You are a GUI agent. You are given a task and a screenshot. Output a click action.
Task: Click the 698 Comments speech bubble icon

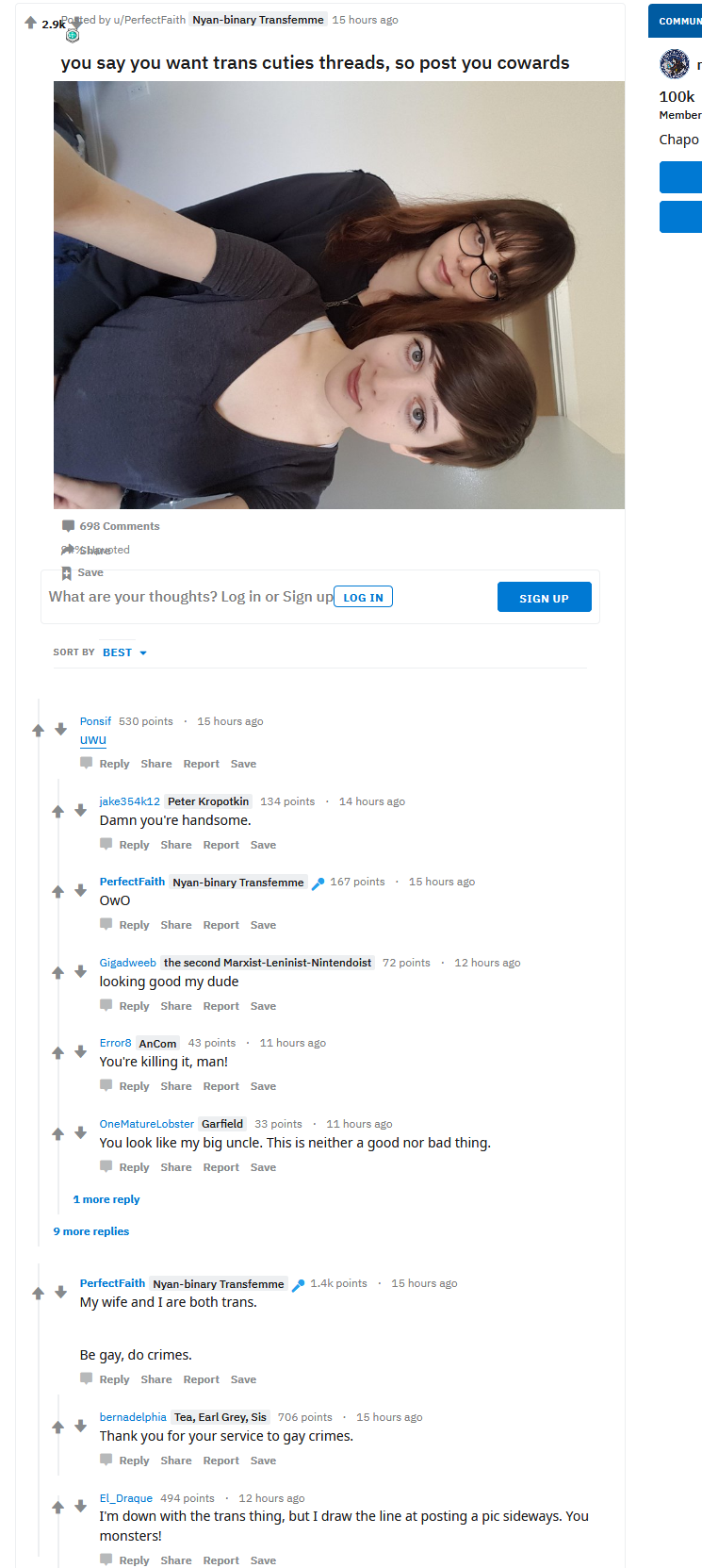(68, 526)
